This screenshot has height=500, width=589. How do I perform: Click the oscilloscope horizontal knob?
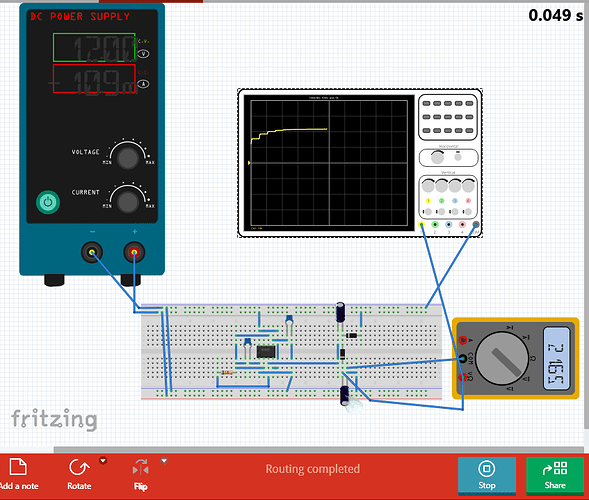tap(437, 157)
